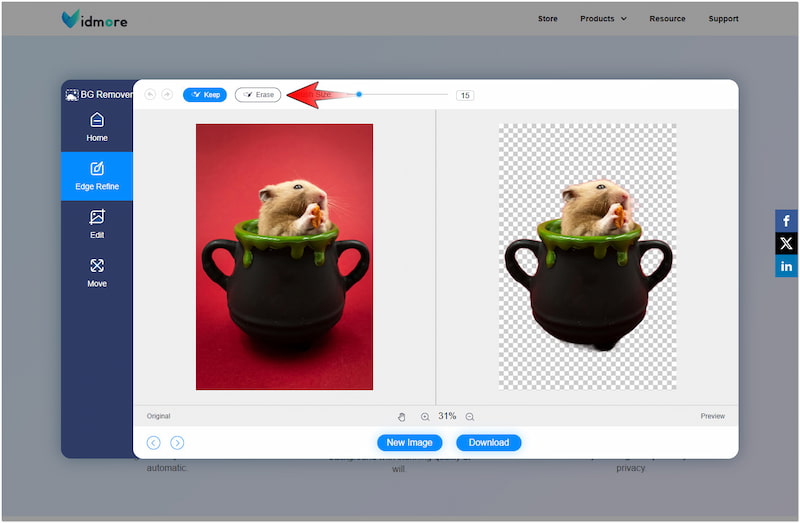
Task: Select the hand pan tool
Action: point(402,416)
